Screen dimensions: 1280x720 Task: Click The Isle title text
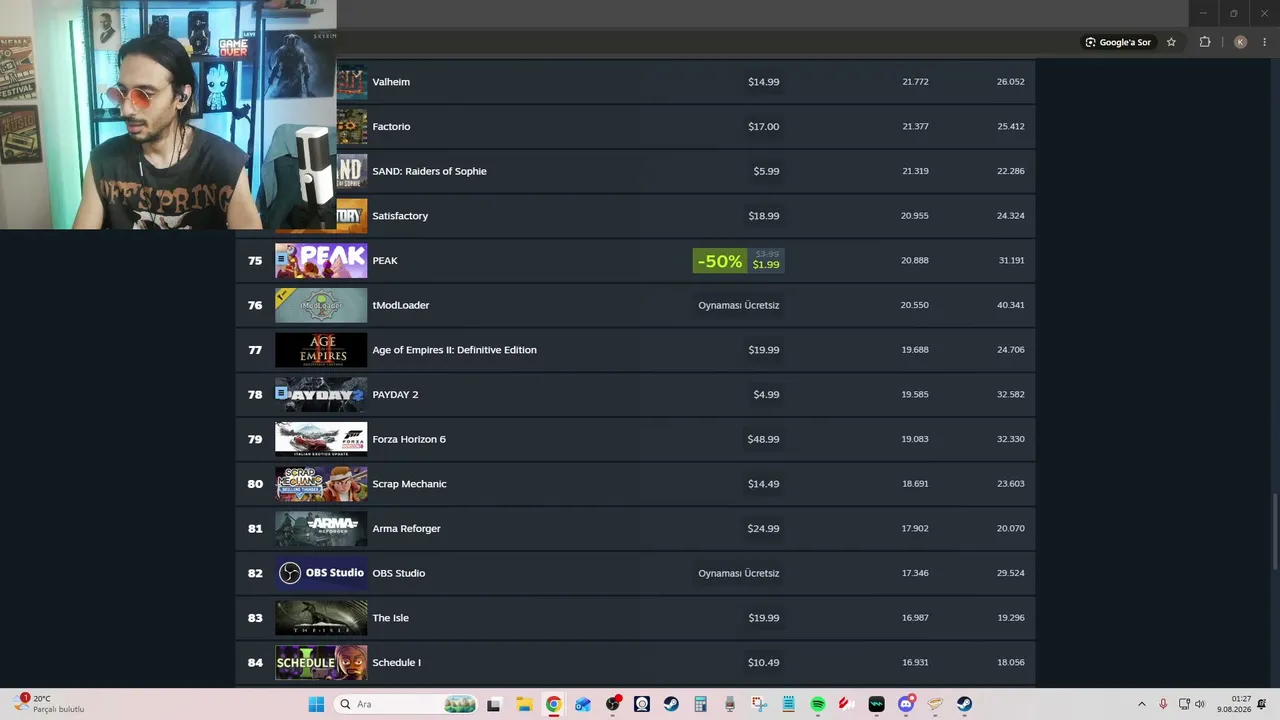[390, 618]
